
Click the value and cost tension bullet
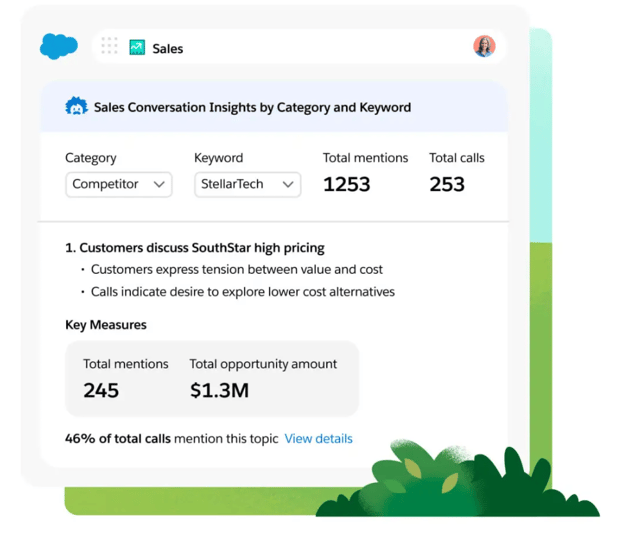236,269
